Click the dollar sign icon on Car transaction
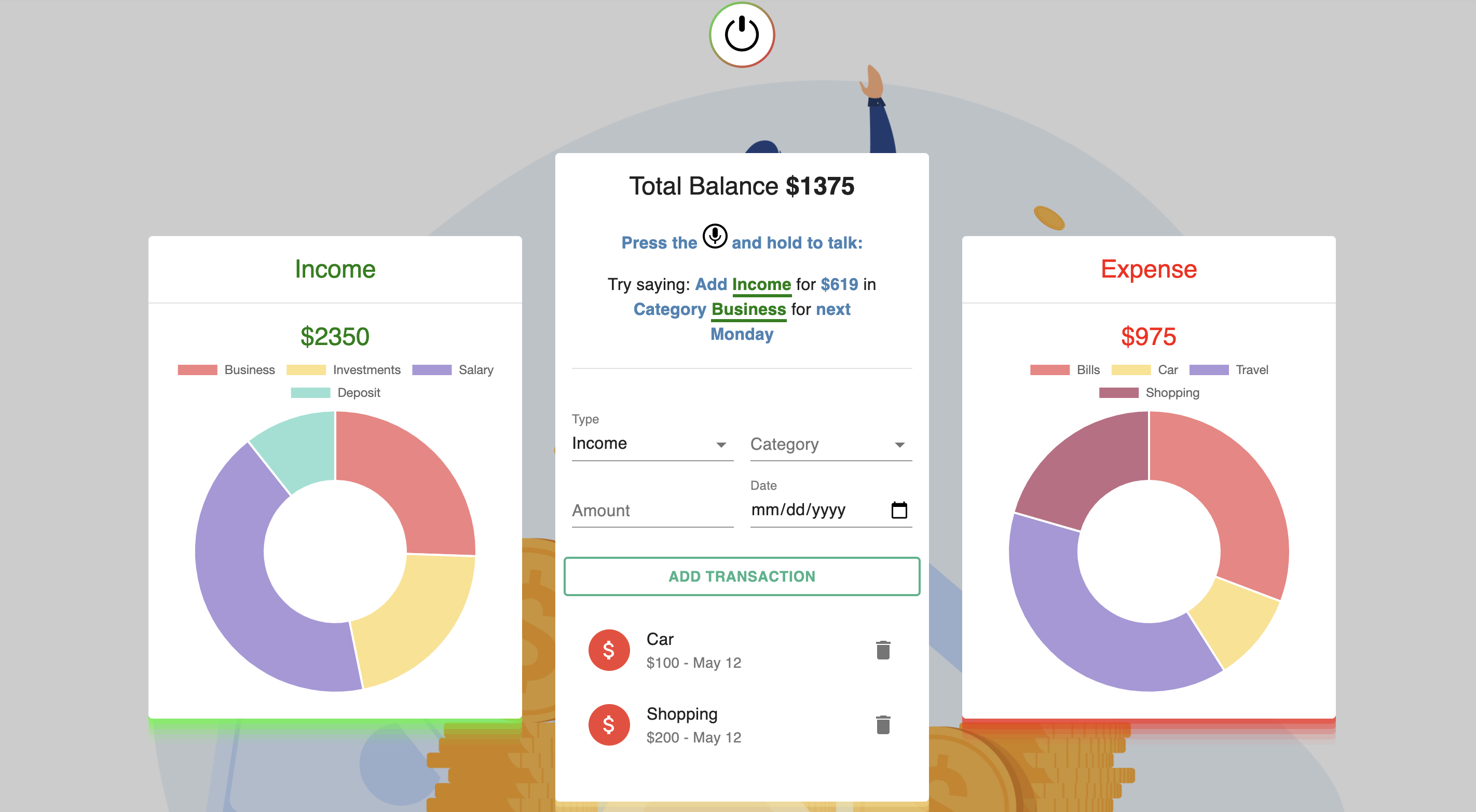This screenshot has height=812, width=1476. [x=608, y=649]
